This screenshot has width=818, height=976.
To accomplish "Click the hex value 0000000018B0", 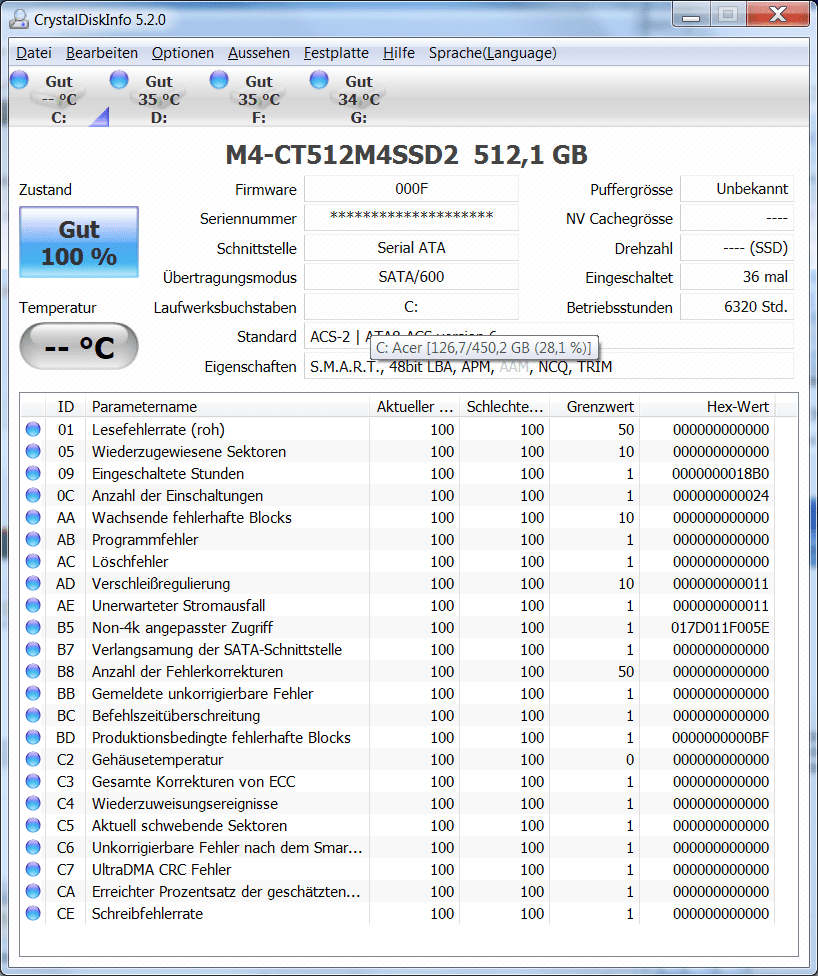I will point(720,474).
